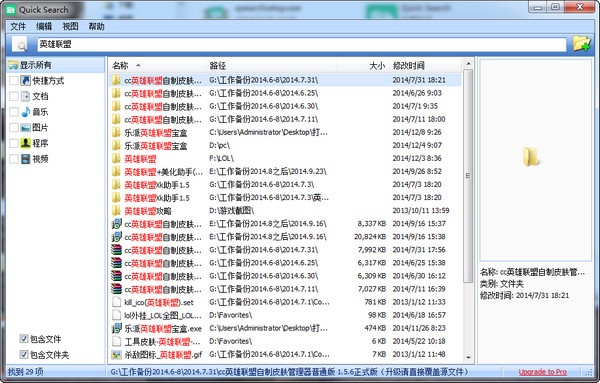The image size is (600, 383).
Task: Sort results by the 修改时间 column header
Action: (x=425, y=65)
